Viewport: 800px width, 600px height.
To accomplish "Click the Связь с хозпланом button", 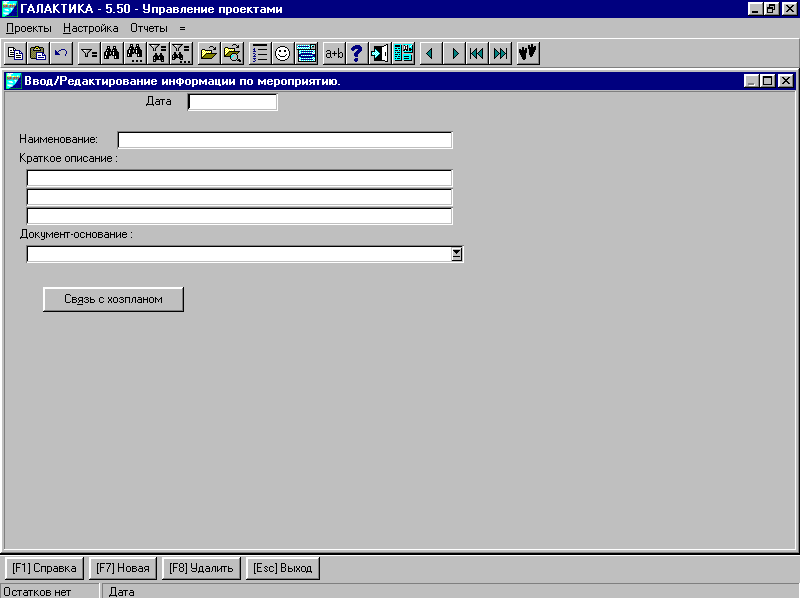I will point(113,299).
